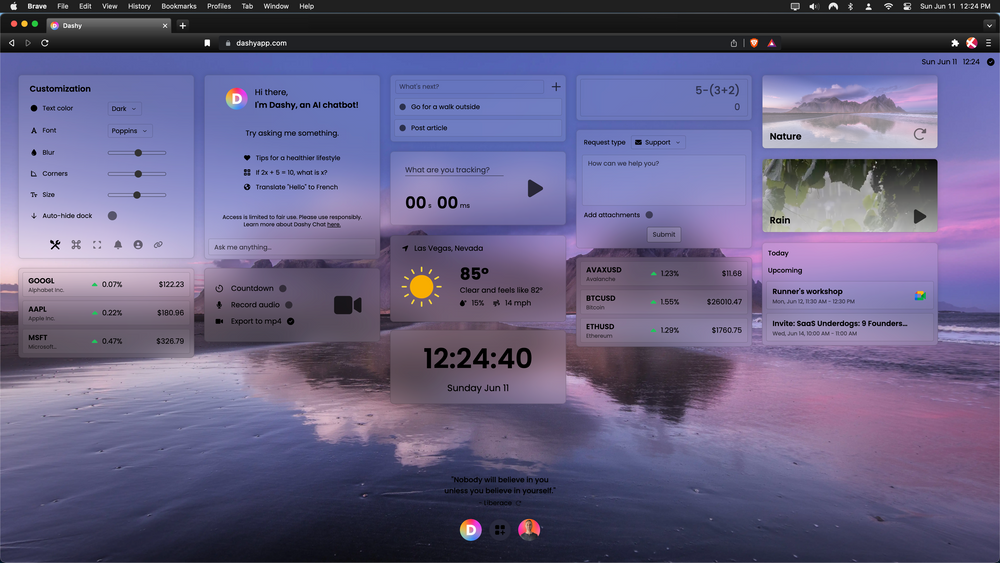Open the account profile icon in Customization
The height and width of the screenshot is (563, 1000).
138,245
